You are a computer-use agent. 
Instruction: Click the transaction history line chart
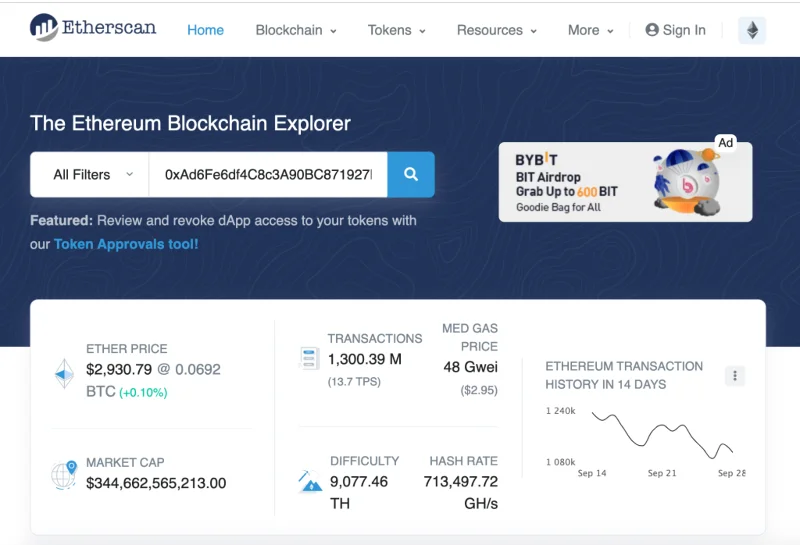point(662,435)
